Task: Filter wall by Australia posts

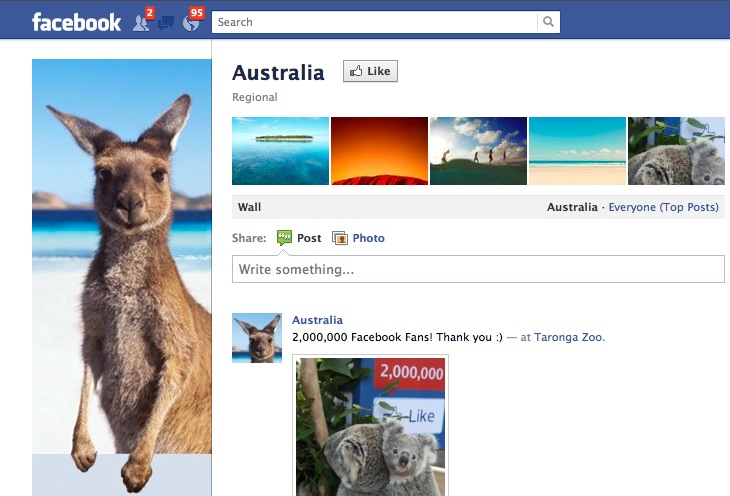Action: (572, 207)
